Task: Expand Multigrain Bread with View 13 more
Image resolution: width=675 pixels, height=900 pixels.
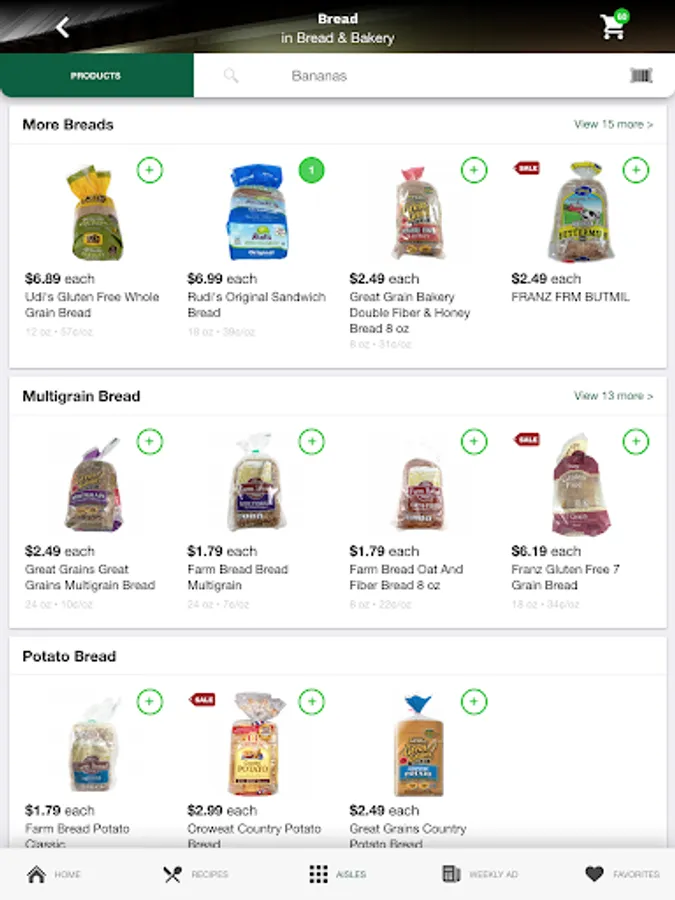Action: 613,395
